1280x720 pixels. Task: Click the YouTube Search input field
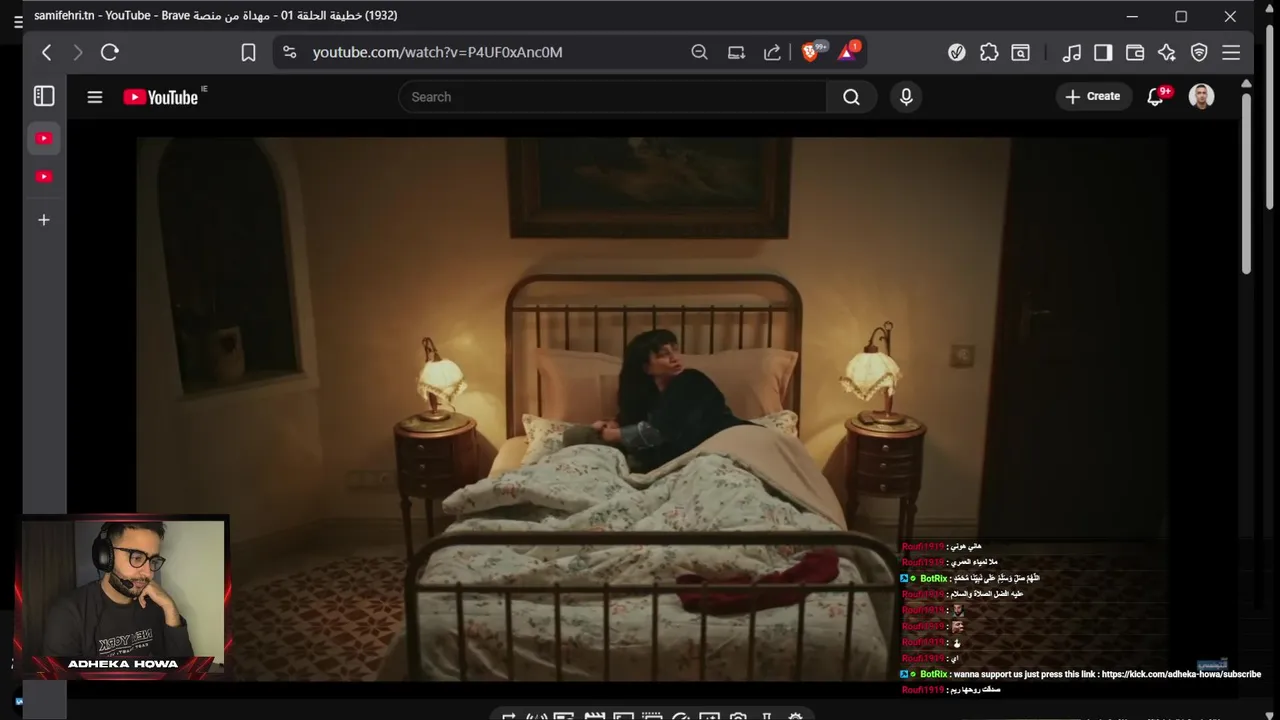point(612,97)
